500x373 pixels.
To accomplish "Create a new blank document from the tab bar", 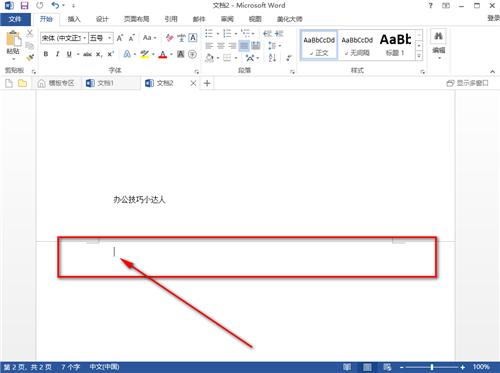I will point(9,83).
